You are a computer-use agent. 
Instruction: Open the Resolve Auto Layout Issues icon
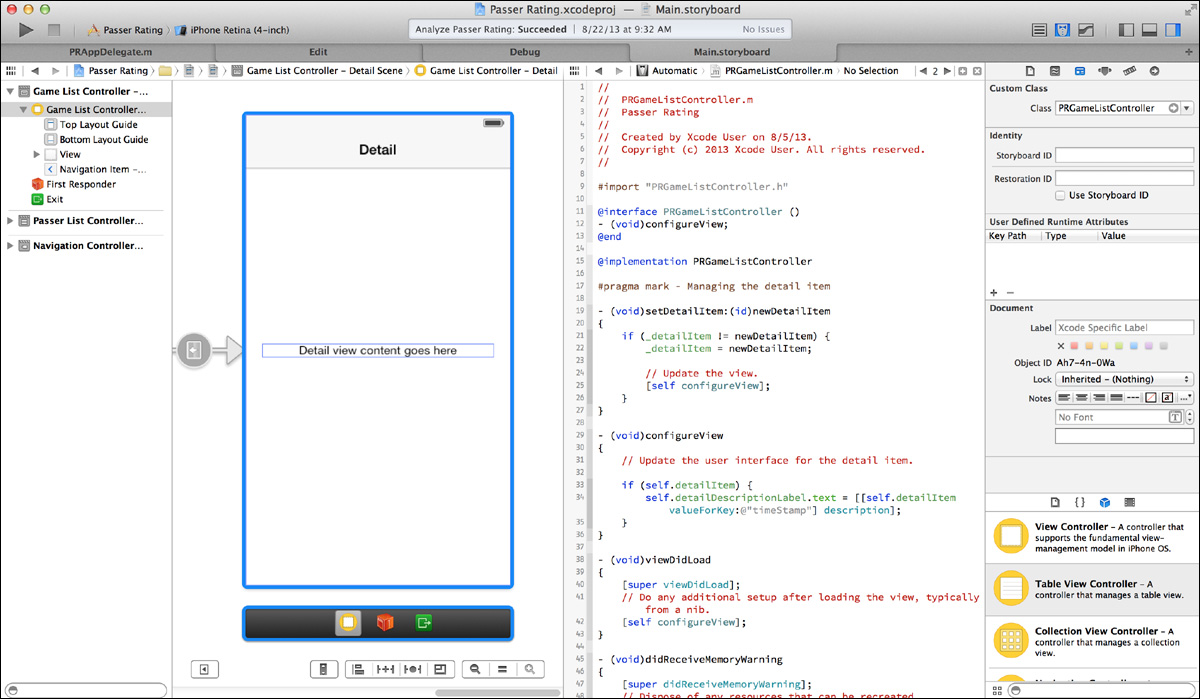point(414,668)
